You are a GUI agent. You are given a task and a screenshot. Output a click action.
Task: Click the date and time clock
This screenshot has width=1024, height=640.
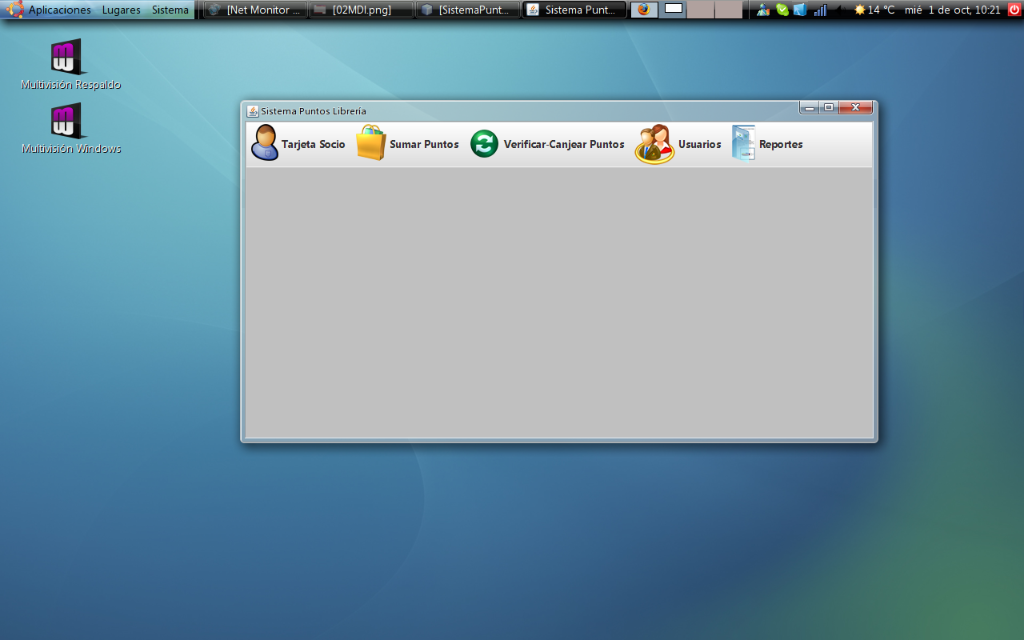click(952, 10)
